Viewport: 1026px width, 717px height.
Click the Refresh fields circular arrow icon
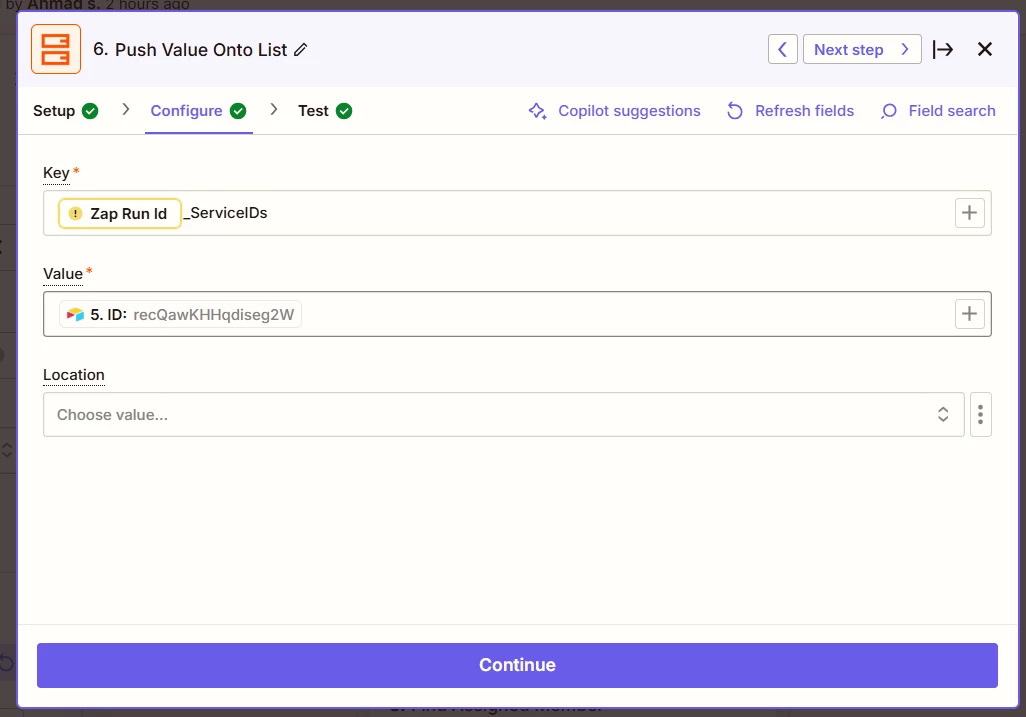pyautogui.click(x=735, y=111)
